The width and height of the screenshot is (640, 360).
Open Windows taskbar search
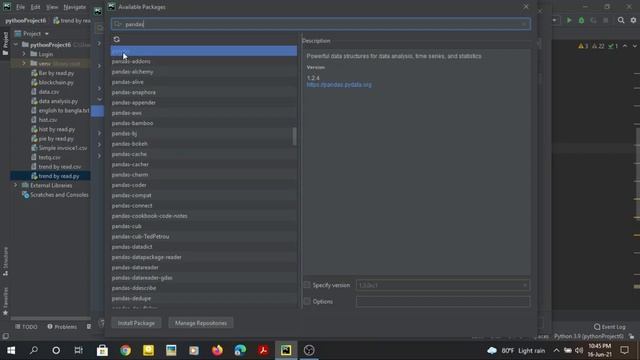33,350
